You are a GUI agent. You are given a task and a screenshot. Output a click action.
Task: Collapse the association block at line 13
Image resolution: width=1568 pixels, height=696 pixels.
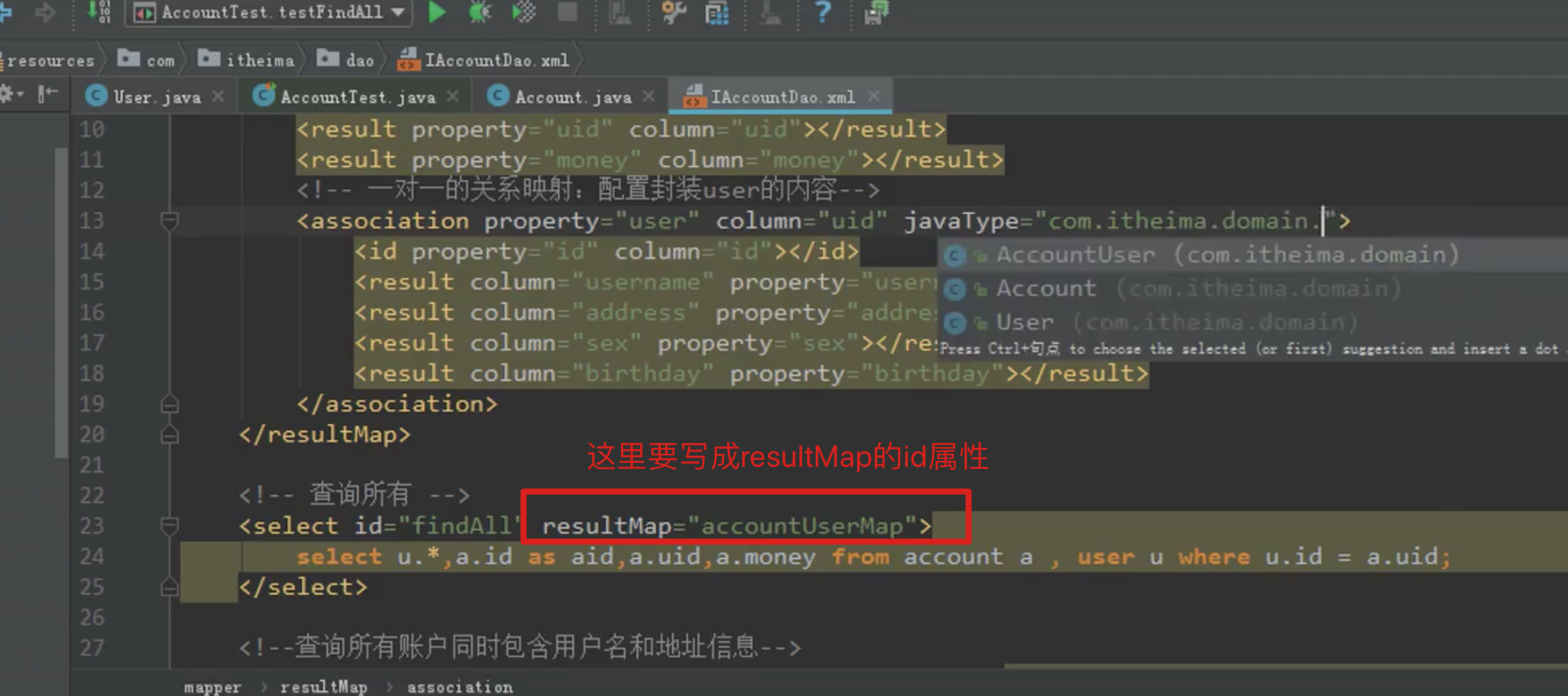[x=169, y=221]
